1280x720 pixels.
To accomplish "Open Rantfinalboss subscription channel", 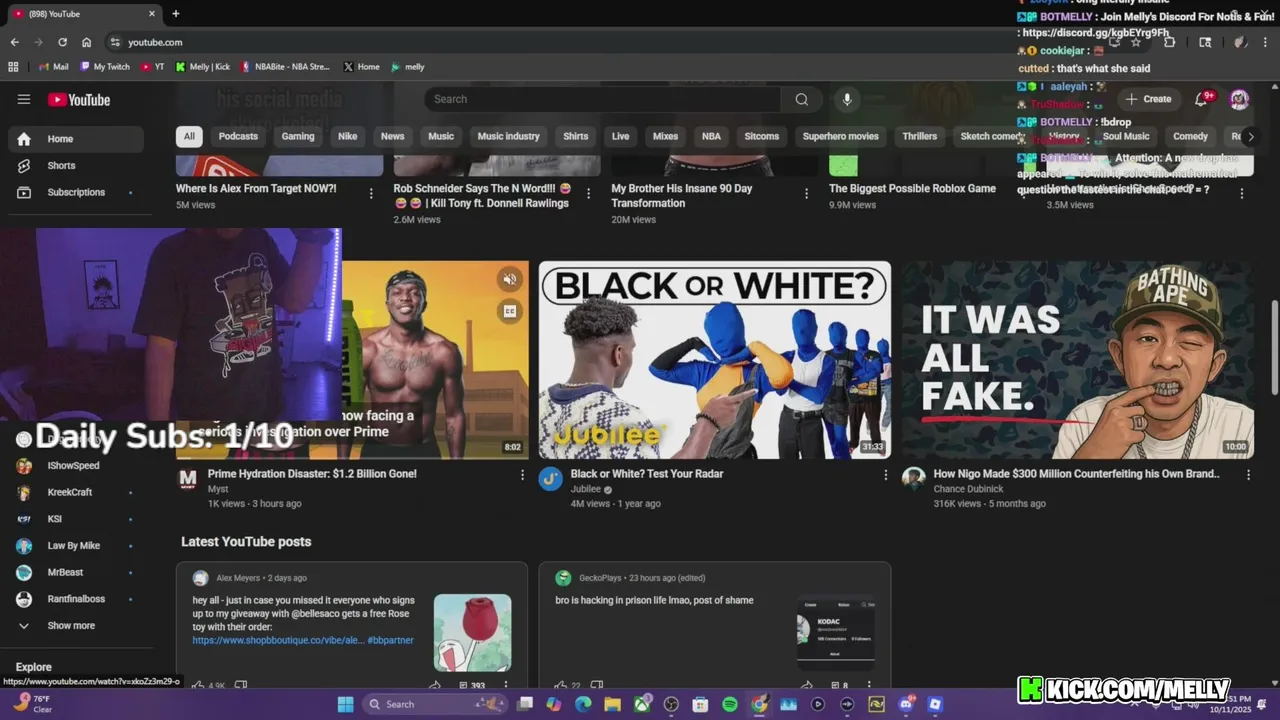I will 76,599.
